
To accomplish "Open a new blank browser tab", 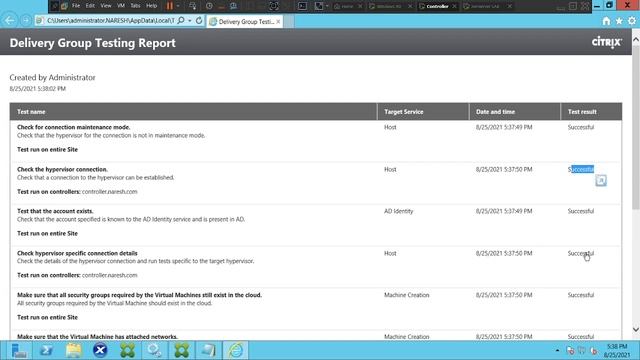I will coord(289,22).
